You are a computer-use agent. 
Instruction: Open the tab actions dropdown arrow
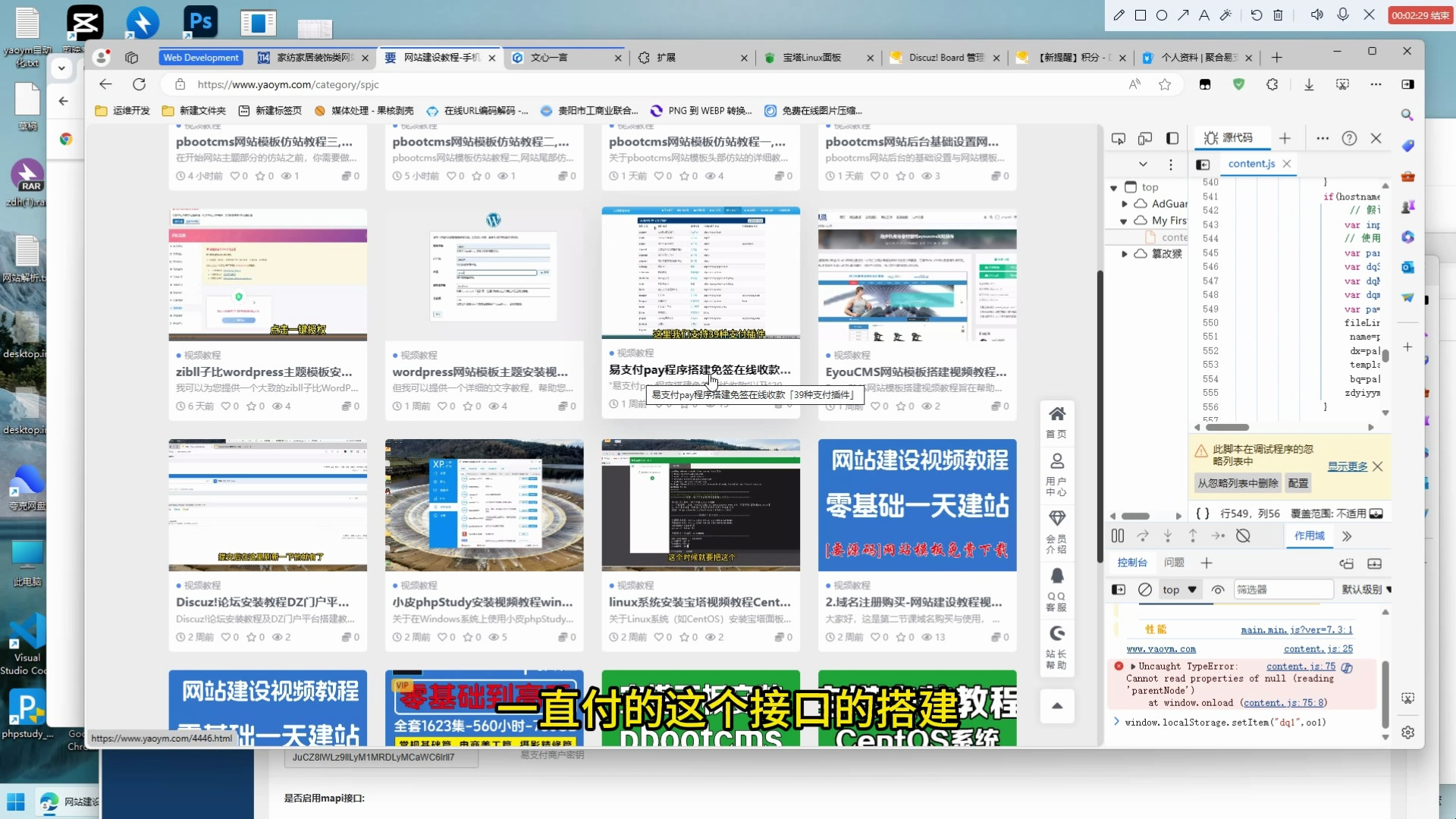click(61, 68)
